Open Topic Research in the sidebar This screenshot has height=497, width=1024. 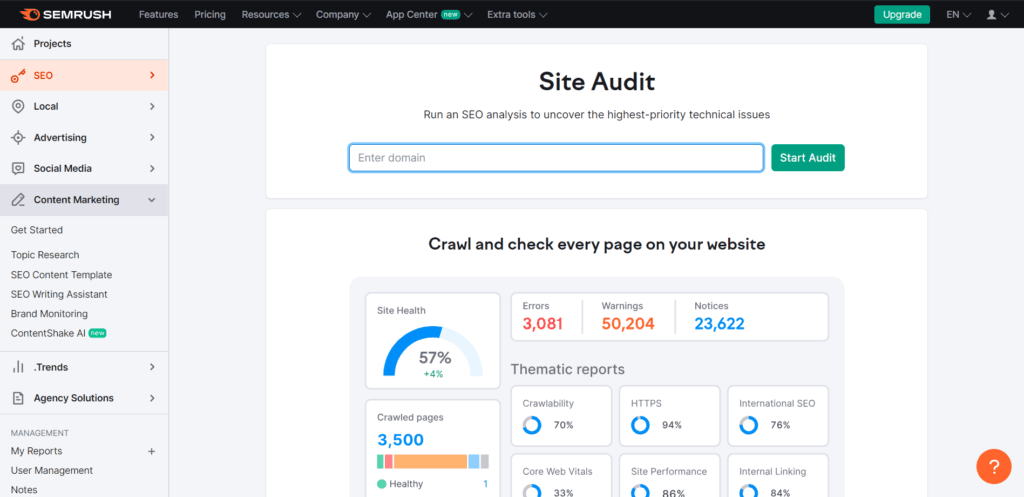tap(45, 255)
